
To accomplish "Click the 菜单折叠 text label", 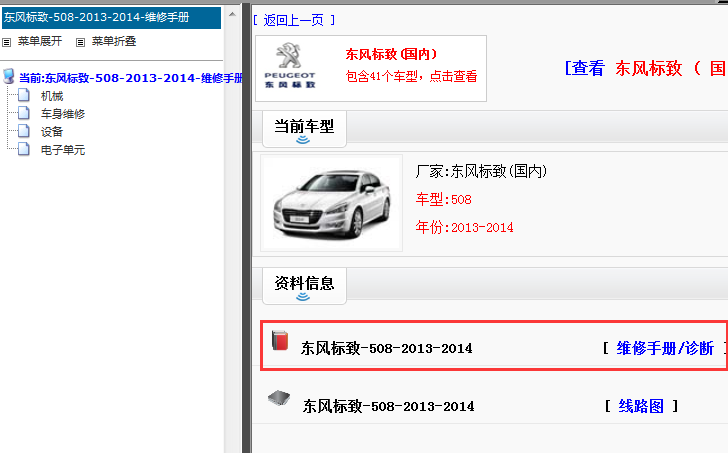I will [114, 41].
